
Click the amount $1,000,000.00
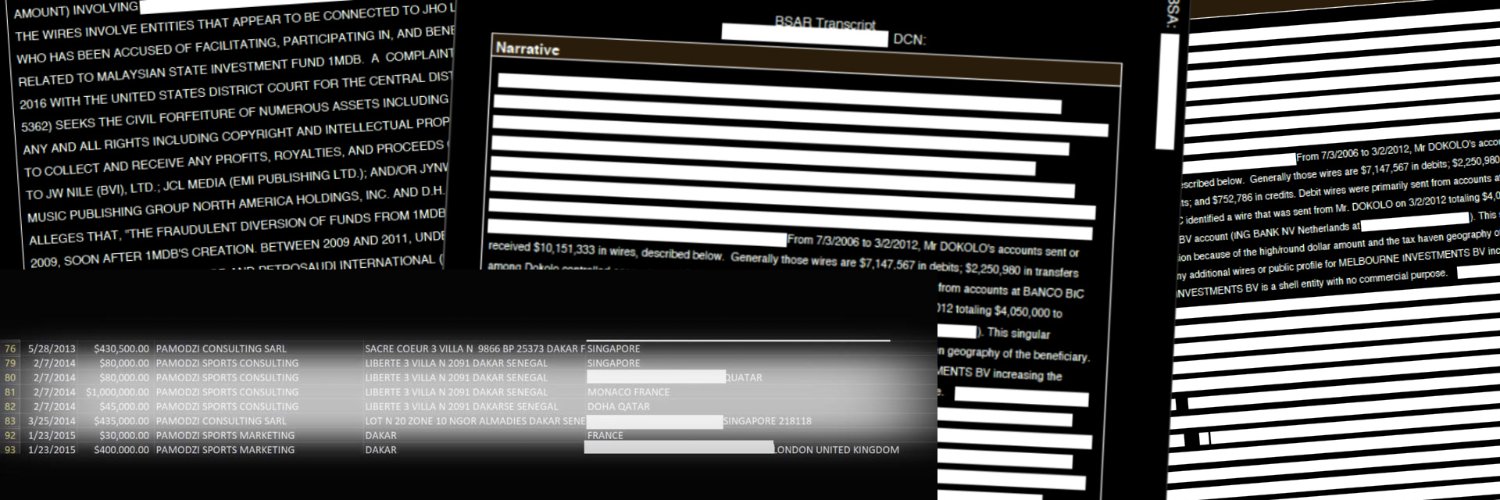coord(117,392)
